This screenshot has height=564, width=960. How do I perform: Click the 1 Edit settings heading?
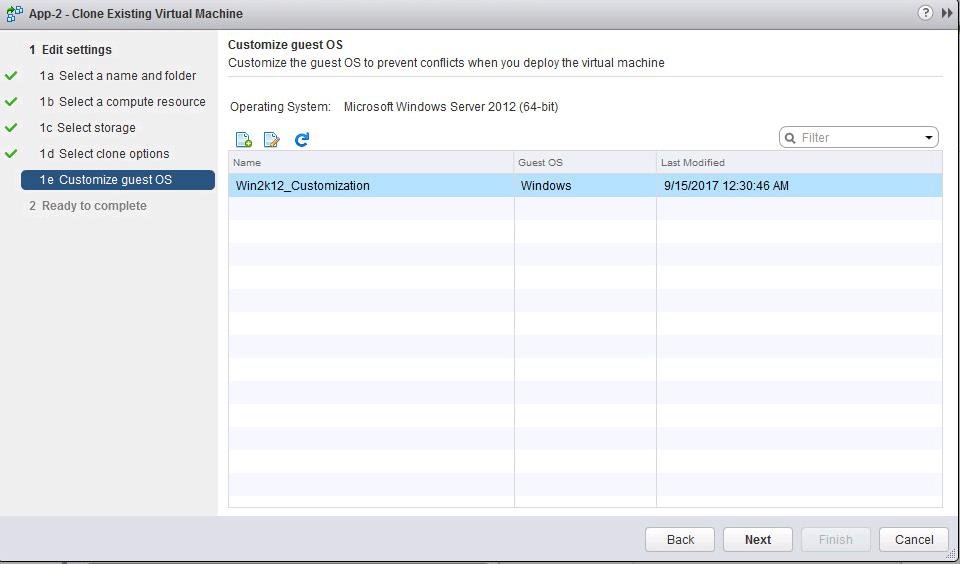coord(70,50)
